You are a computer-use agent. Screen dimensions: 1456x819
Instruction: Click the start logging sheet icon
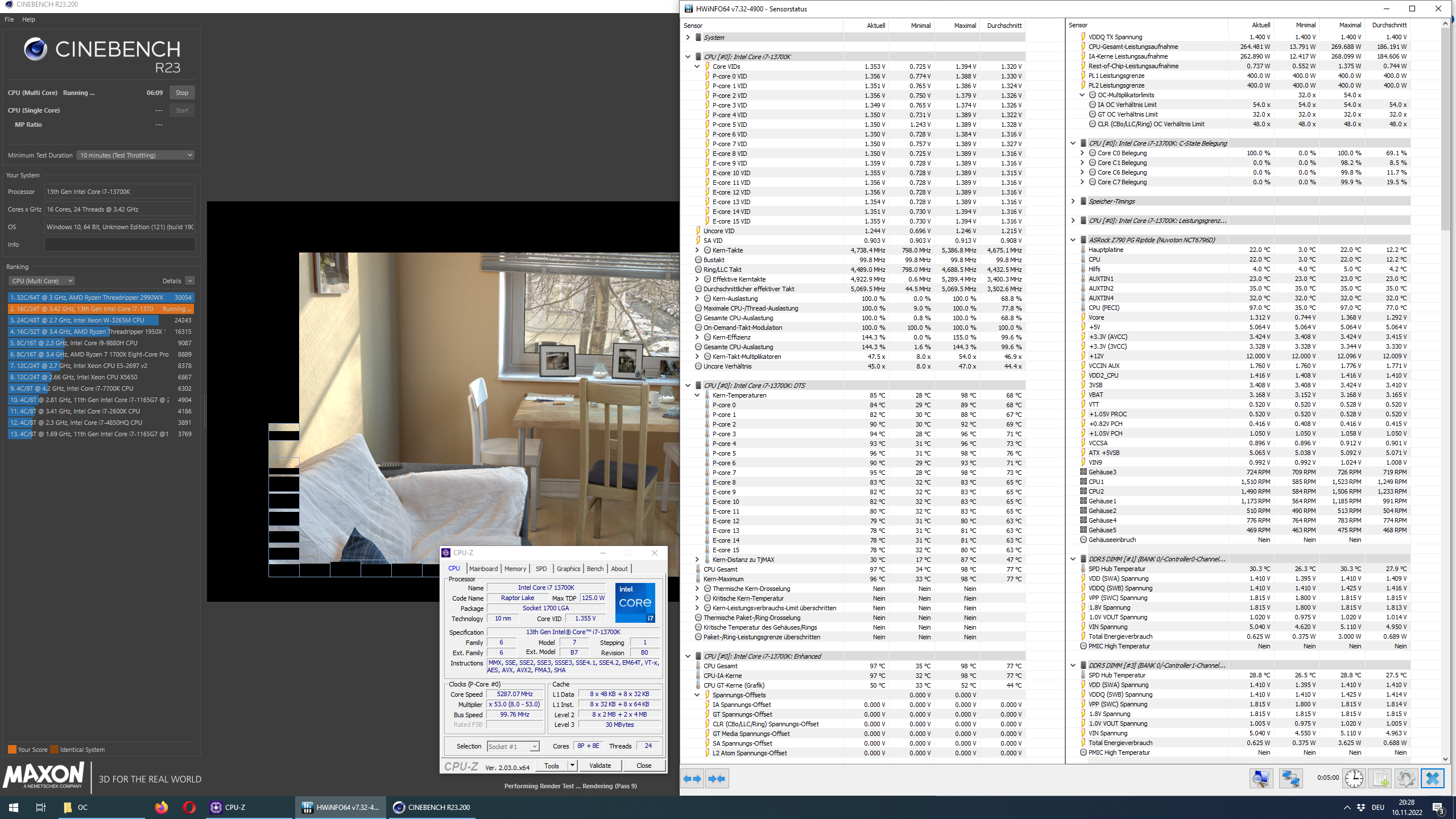tap(1380, 778)
